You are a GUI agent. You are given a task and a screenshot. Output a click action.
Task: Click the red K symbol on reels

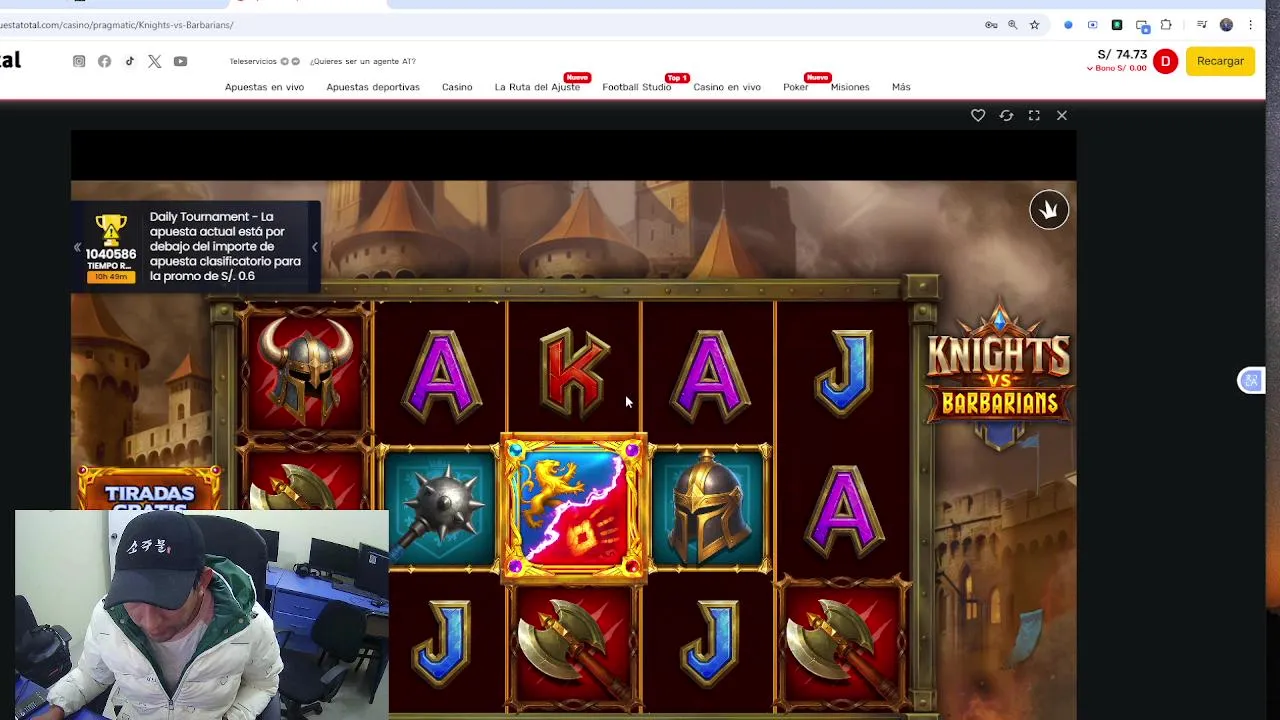[574, 372]
